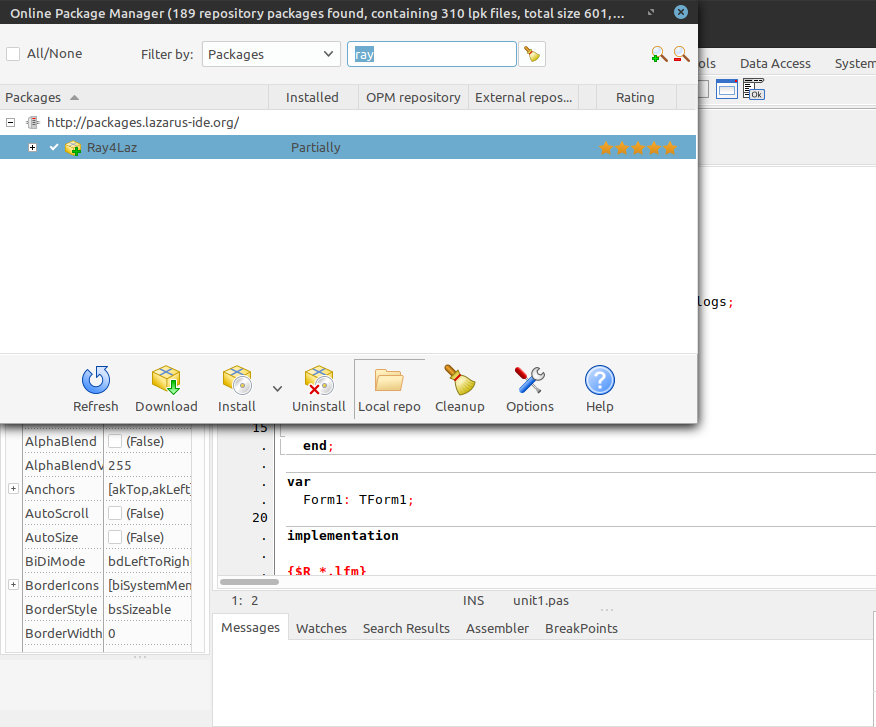Viewport: 876px width, 727px height.
Task: Click the INS insert mode indicator
Action: point(473,601)
